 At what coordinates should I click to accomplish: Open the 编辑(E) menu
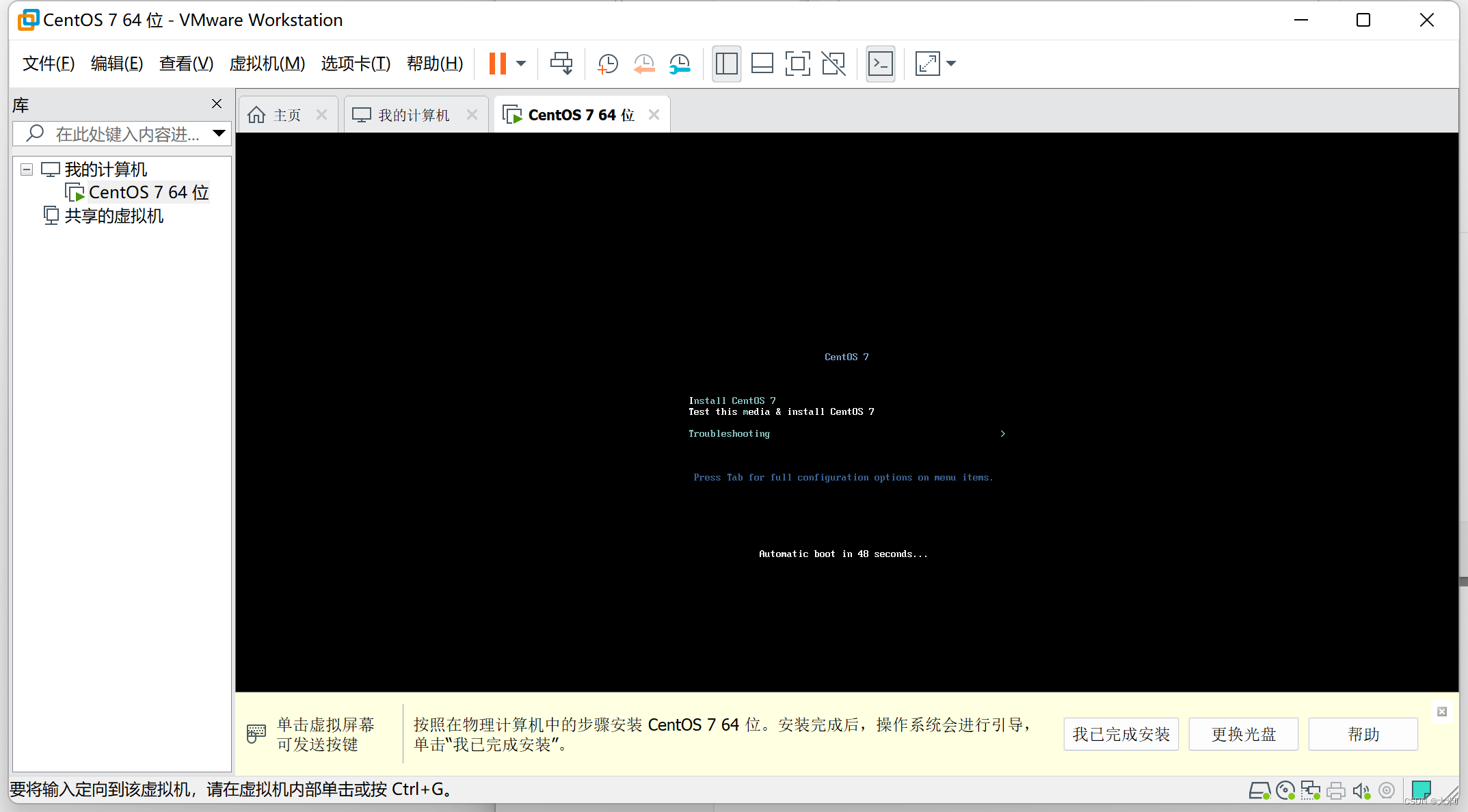click(x=117, y=64)
